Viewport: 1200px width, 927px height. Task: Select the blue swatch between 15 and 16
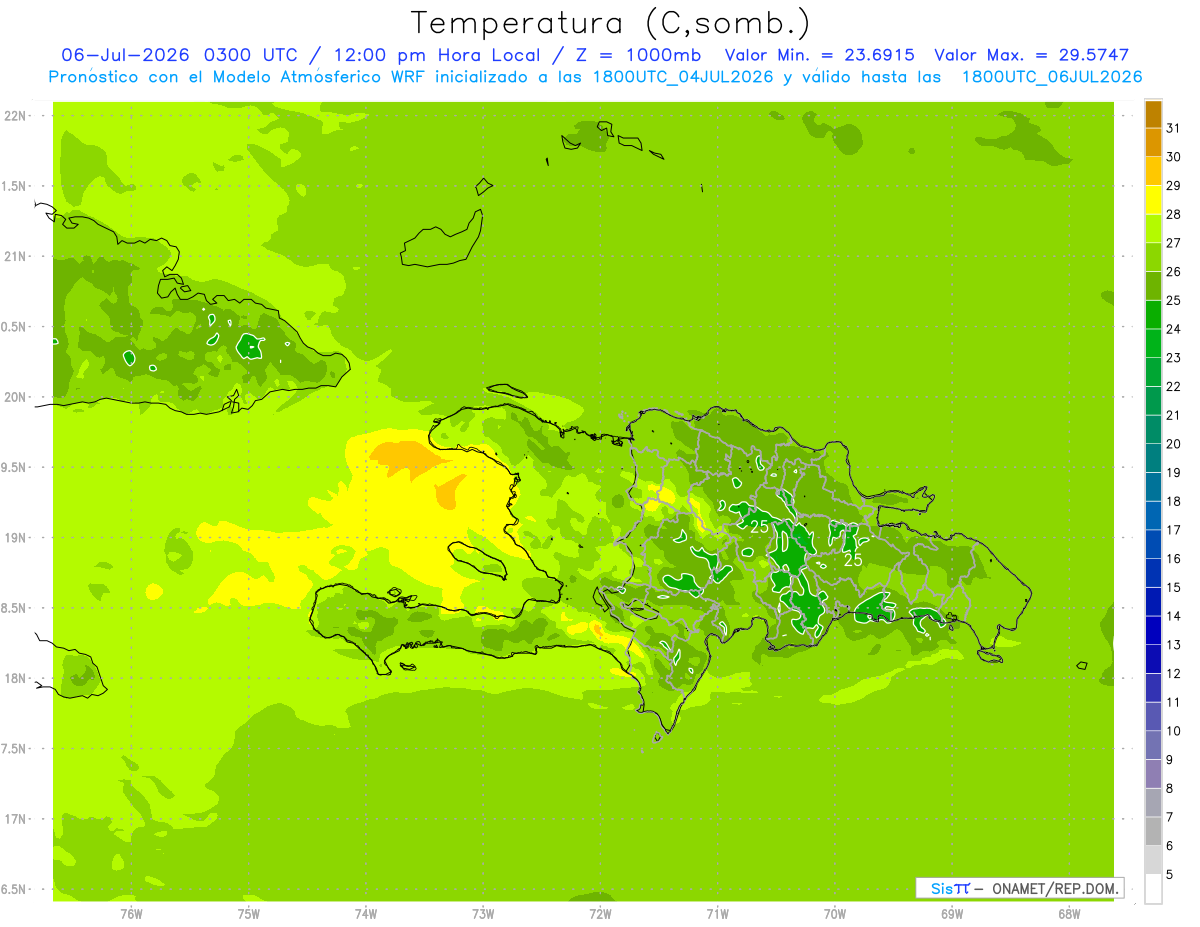(1153, 573)
